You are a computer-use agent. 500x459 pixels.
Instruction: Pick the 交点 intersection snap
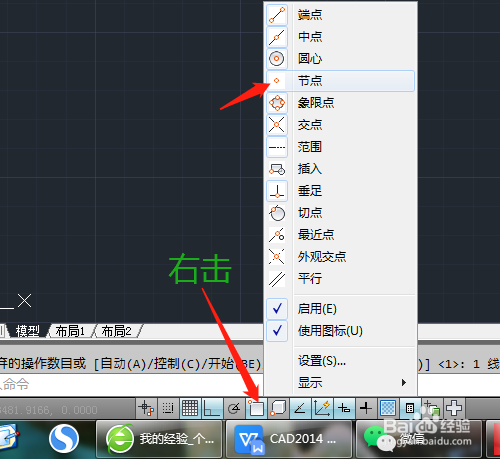tap(340, 125)
